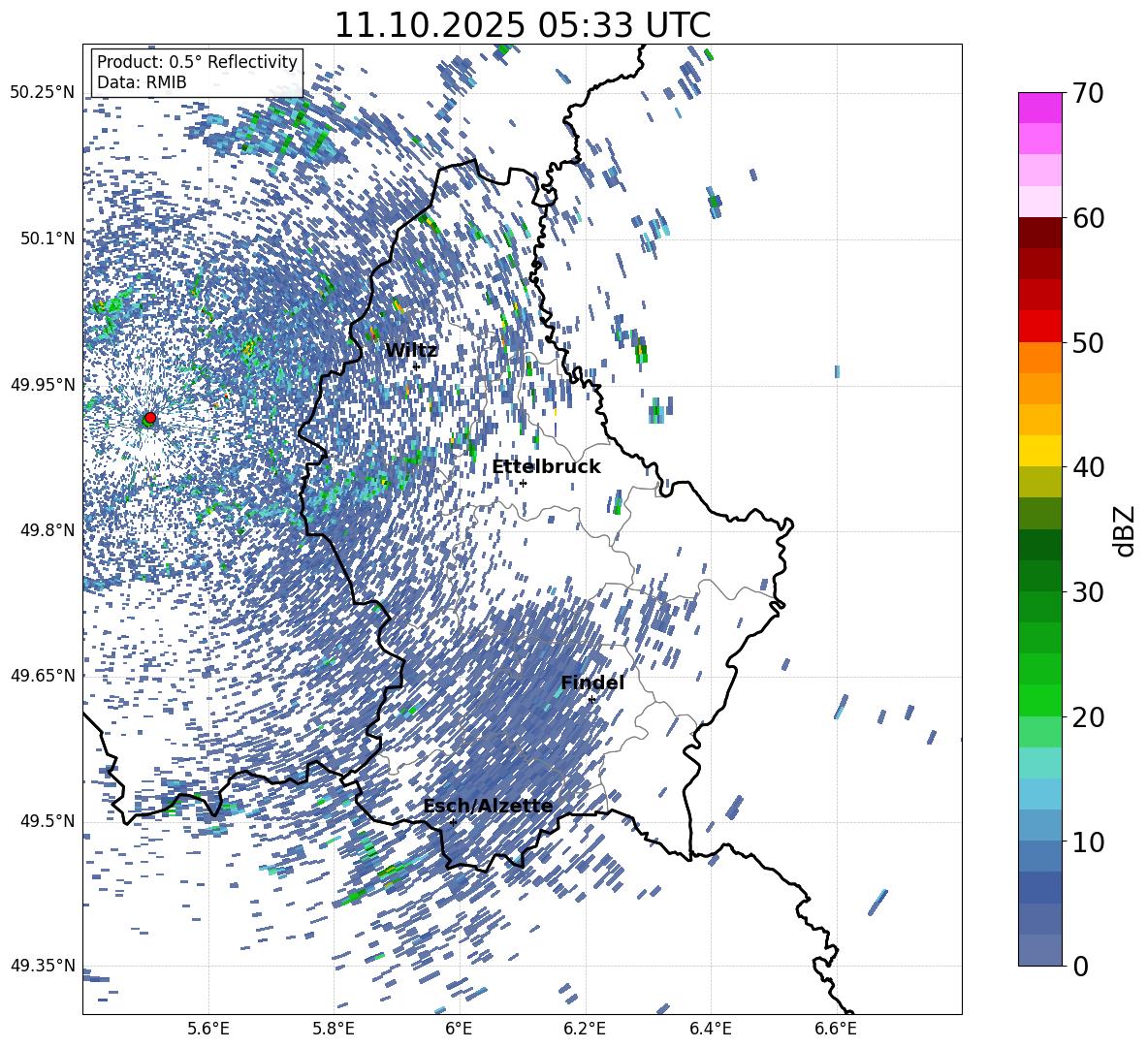Click the title 11.10.2025 05:33 UTC

(523, 25)
